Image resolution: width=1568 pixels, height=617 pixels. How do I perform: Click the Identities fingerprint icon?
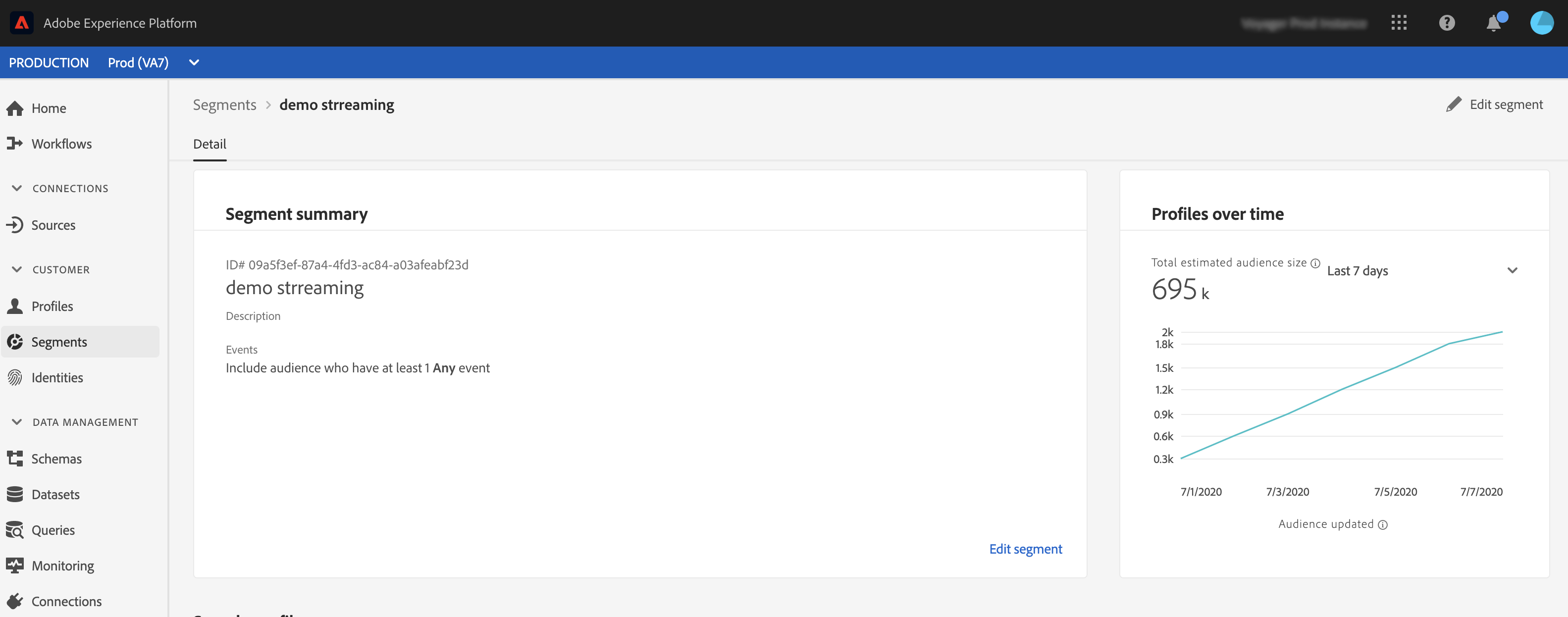point(14,378)
